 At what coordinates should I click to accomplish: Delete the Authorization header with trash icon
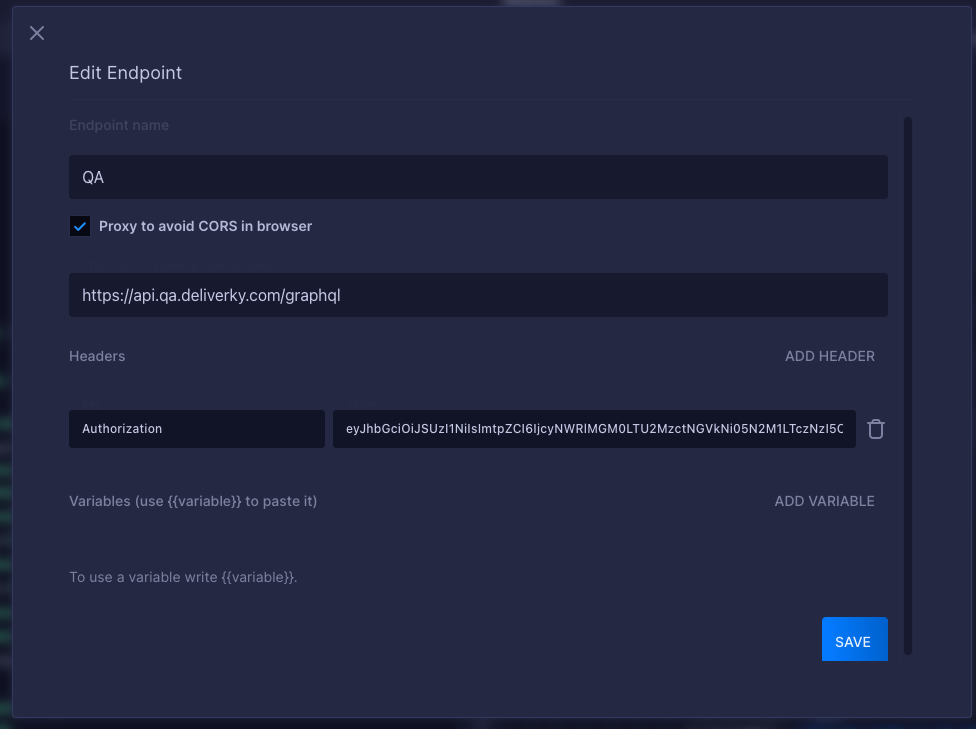point(876,429)
